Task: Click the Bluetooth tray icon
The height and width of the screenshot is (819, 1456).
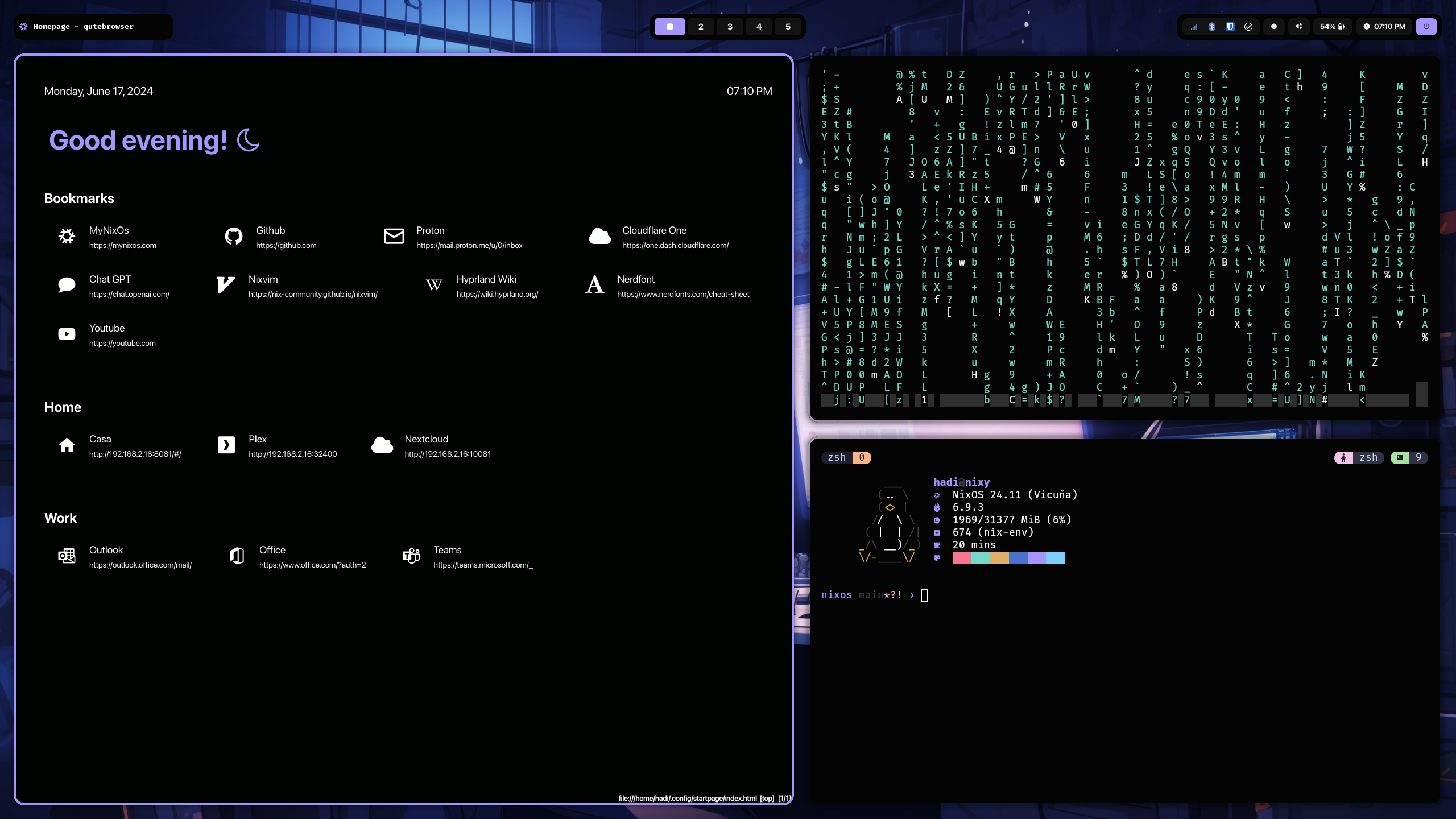Action: (x=1211, y=27)
